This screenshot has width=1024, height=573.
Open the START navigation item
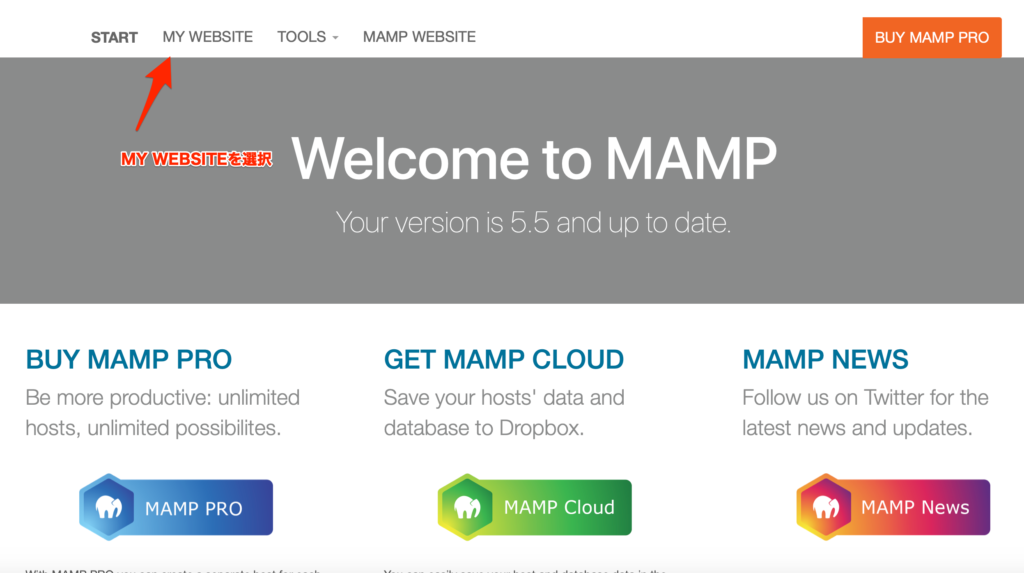(114, 37)
